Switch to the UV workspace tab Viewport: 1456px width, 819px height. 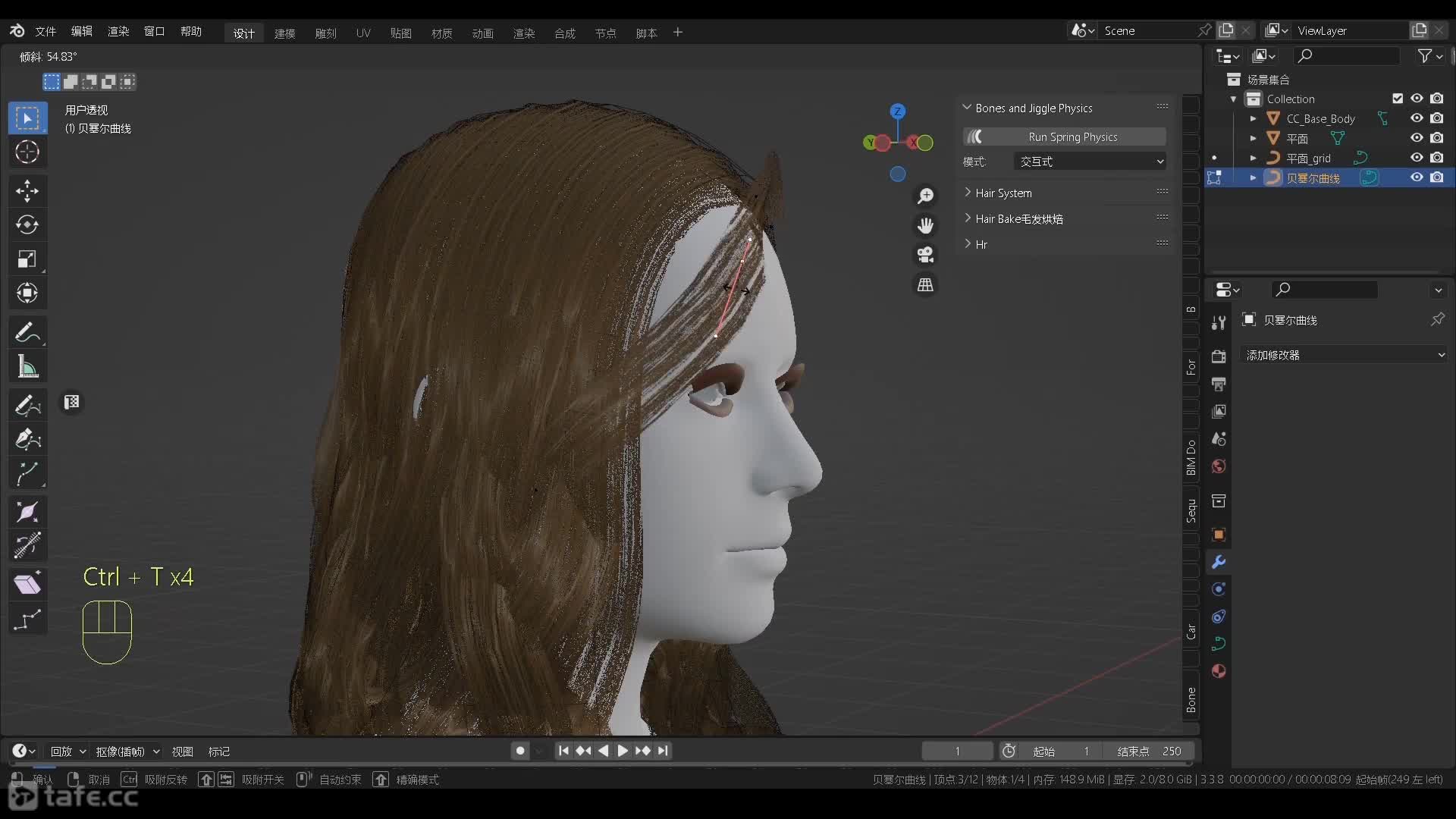pos(363,33)
